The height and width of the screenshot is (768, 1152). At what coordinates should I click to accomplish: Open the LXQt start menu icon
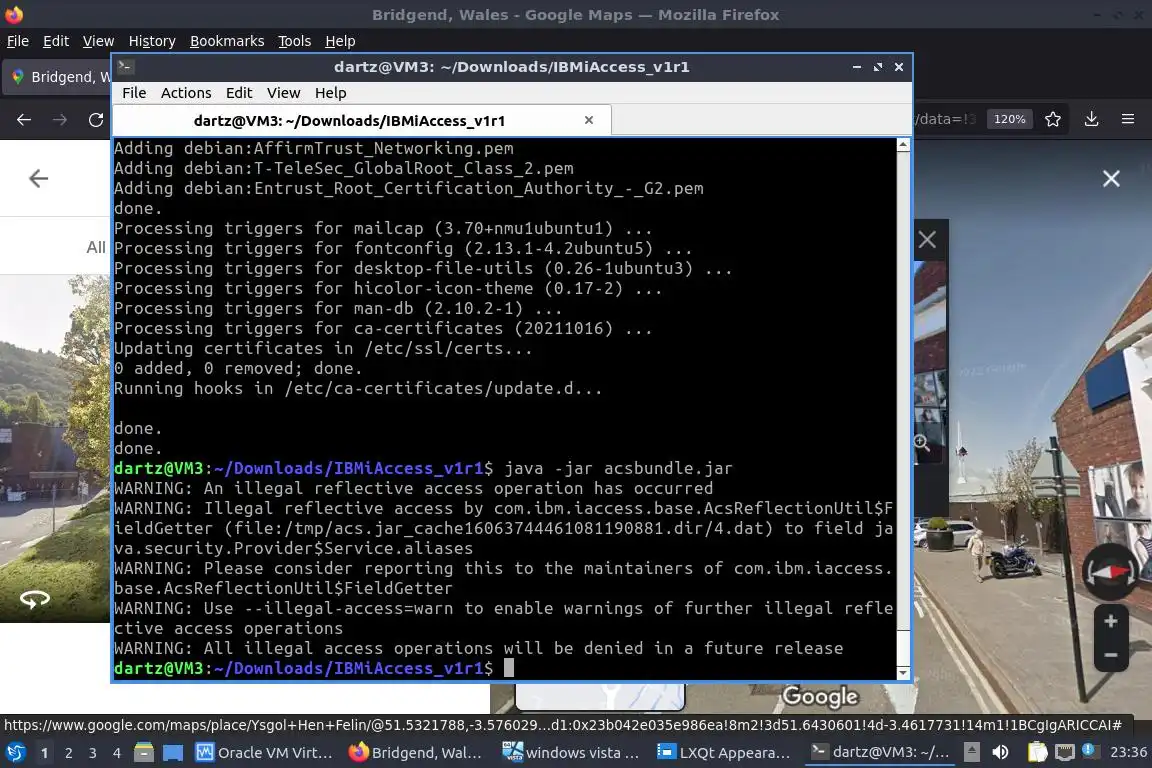coord(15,753)
